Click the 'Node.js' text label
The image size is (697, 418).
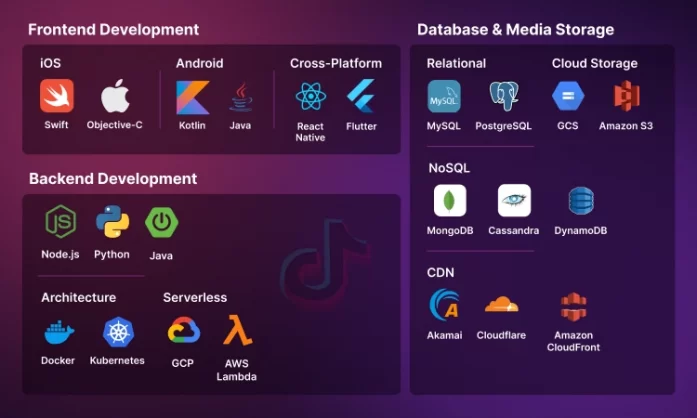pyautogui.click(x=60, y=254)
